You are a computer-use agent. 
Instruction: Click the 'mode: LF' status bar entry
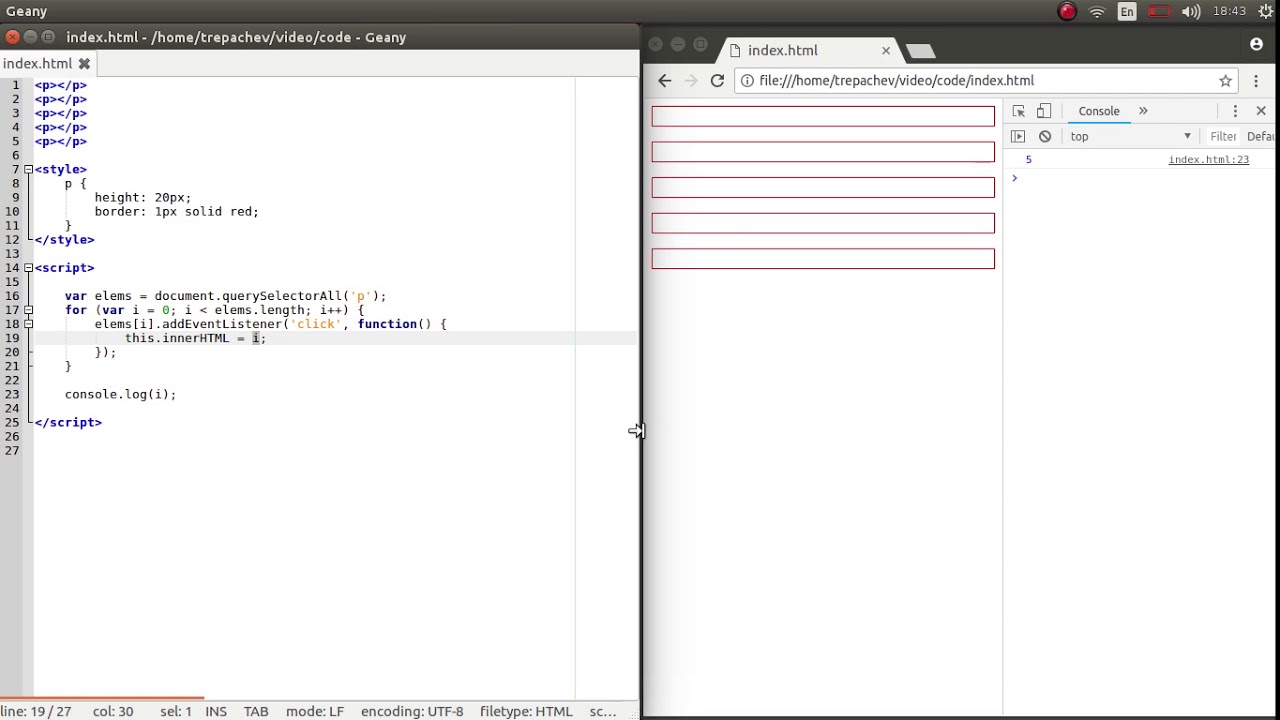[315, 711]
